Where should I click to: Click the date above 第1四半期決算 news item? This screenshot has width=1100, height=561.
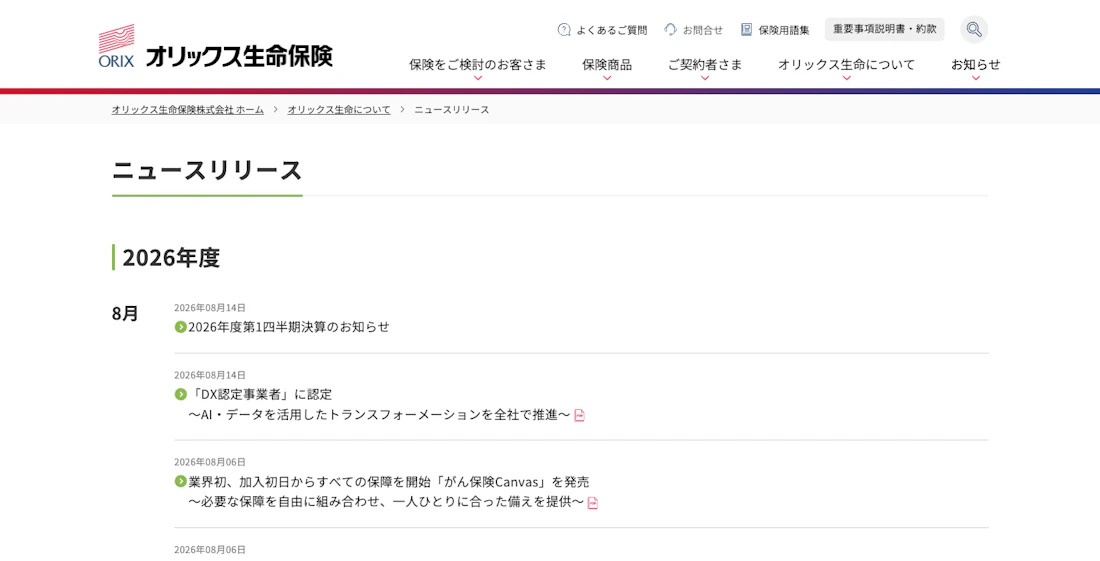(210, 308)
